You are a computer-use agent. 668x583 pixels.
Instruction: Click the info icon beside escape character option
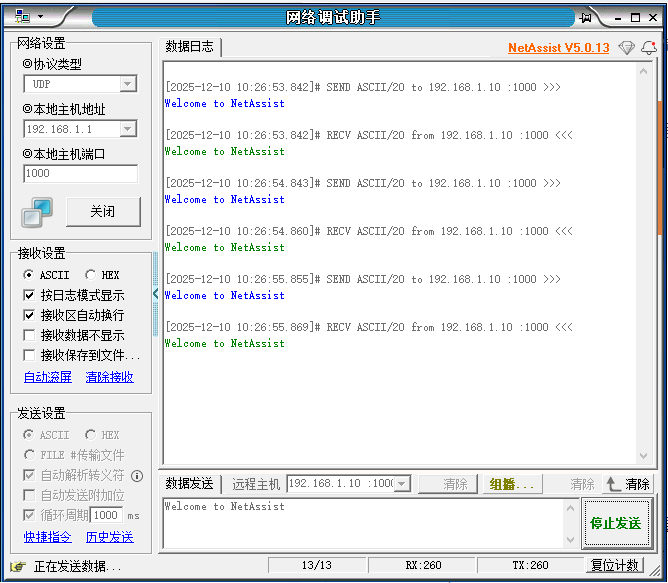click(137, 476)
